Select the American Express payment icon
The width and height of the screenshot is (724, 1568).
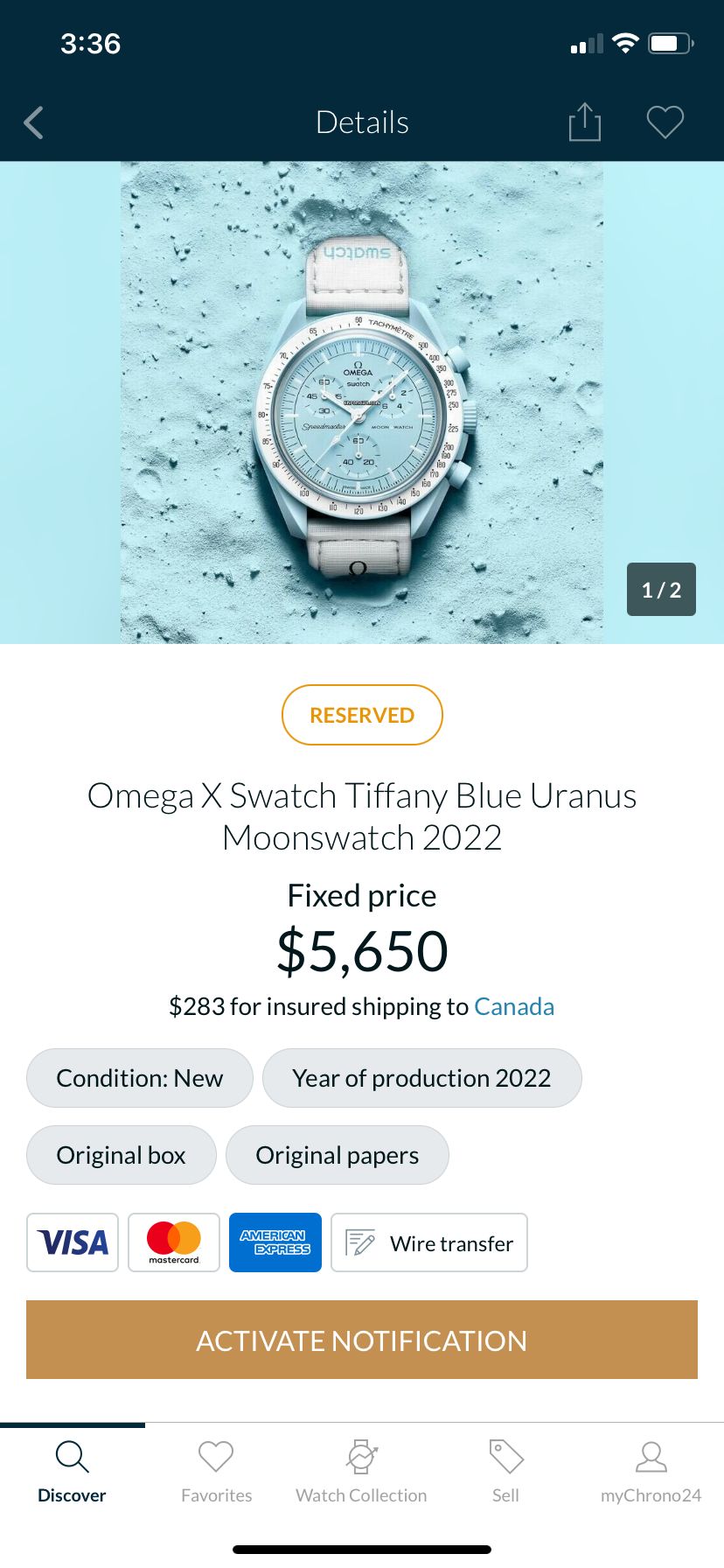275,1242
